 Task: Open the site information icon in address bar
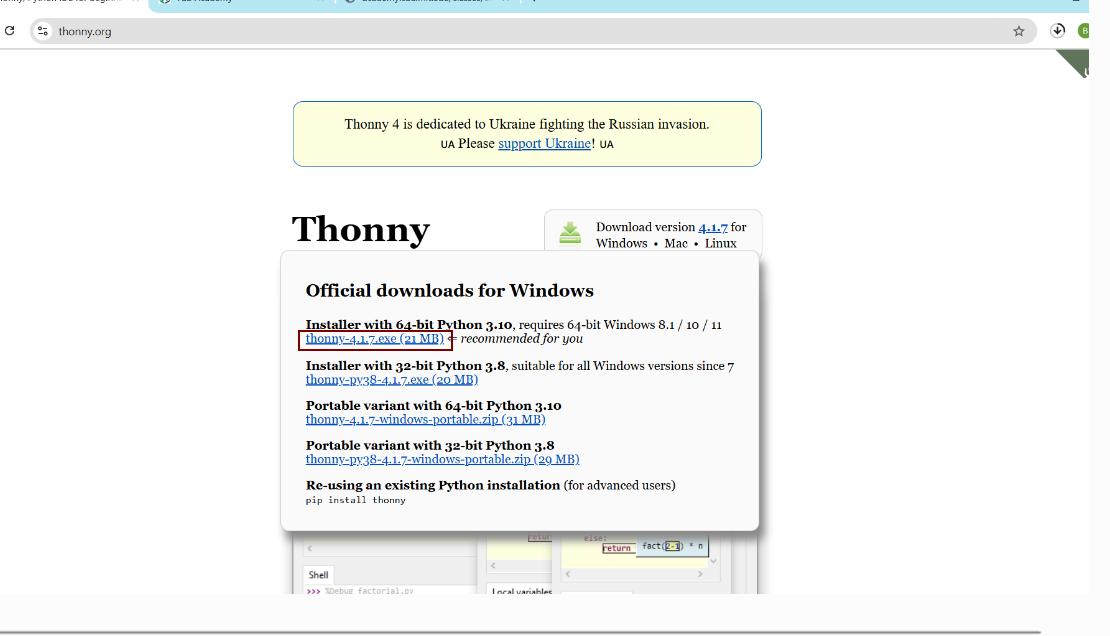(43, 31)
